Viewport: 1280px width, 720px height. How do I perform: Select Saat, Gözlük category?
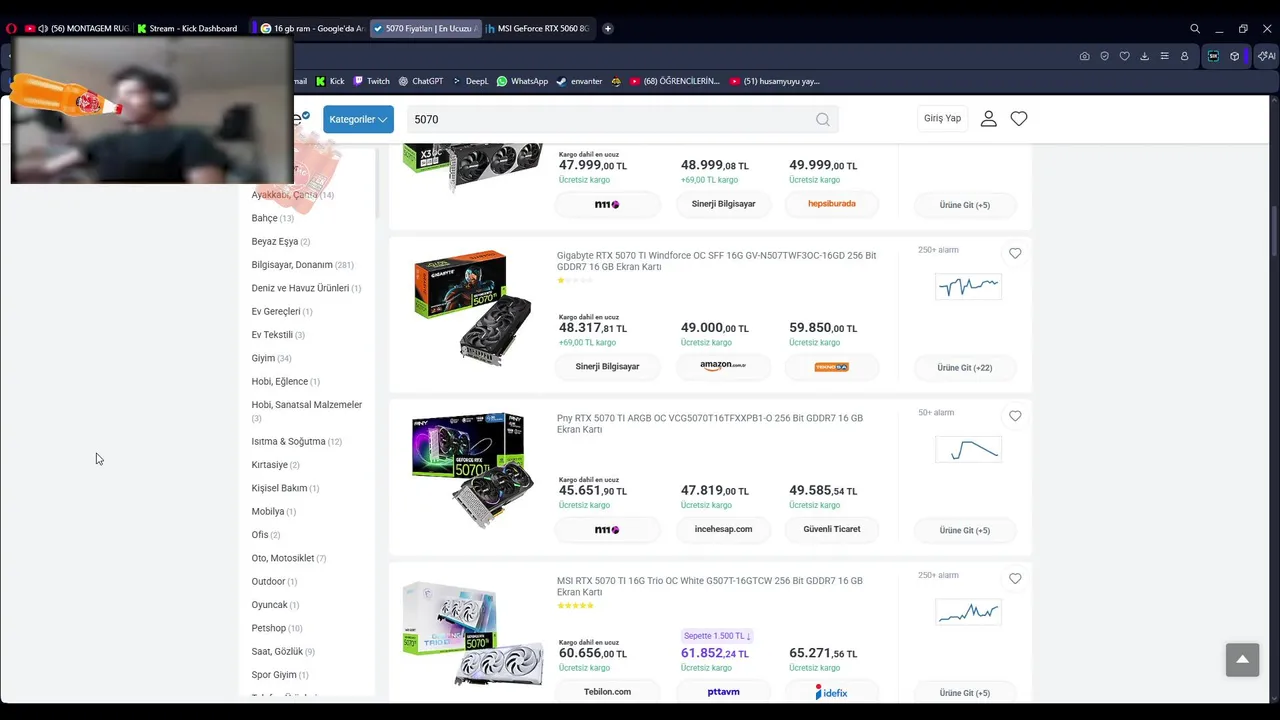(x=283, y=651)
